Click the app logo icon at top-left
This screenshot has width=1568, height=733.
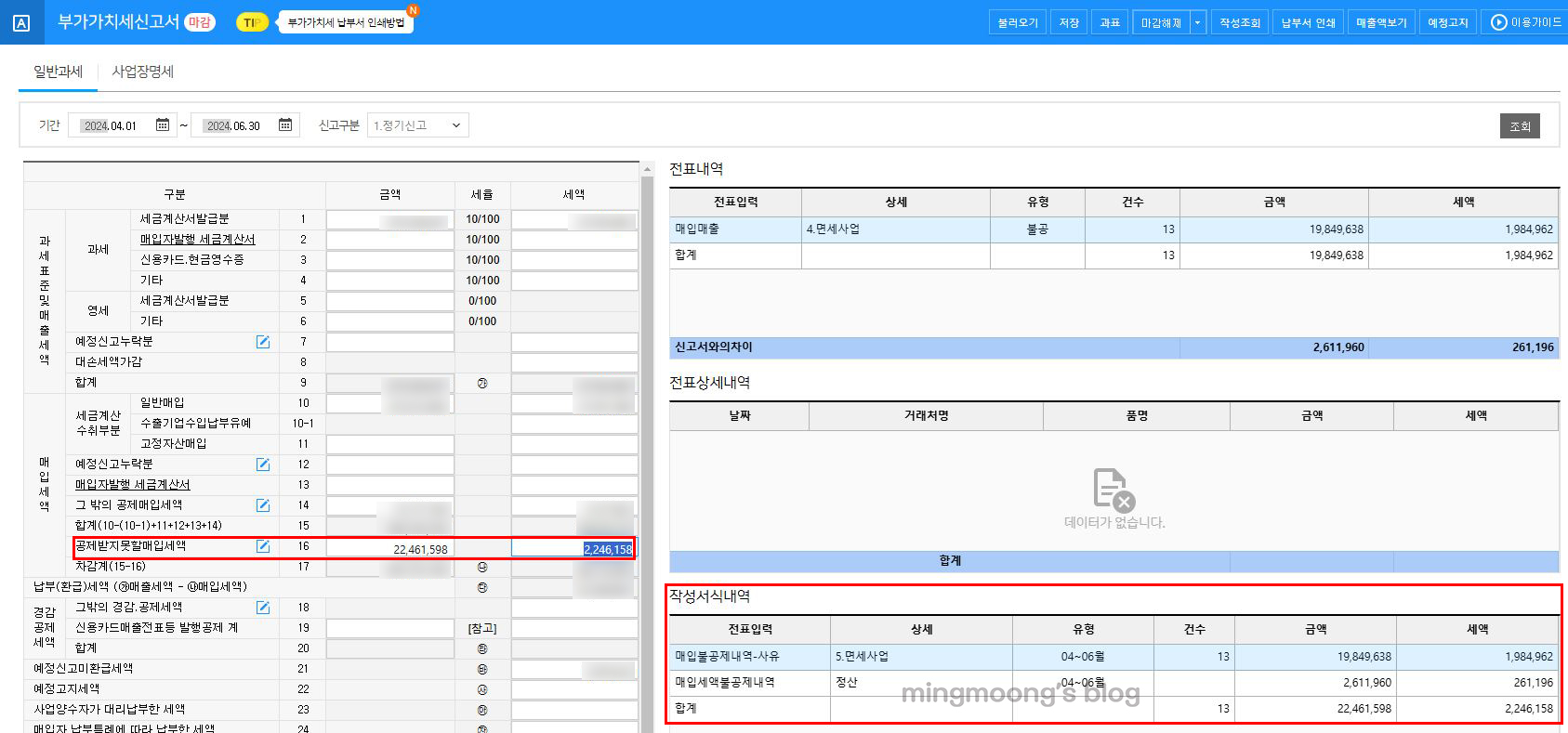click(21, 22)
